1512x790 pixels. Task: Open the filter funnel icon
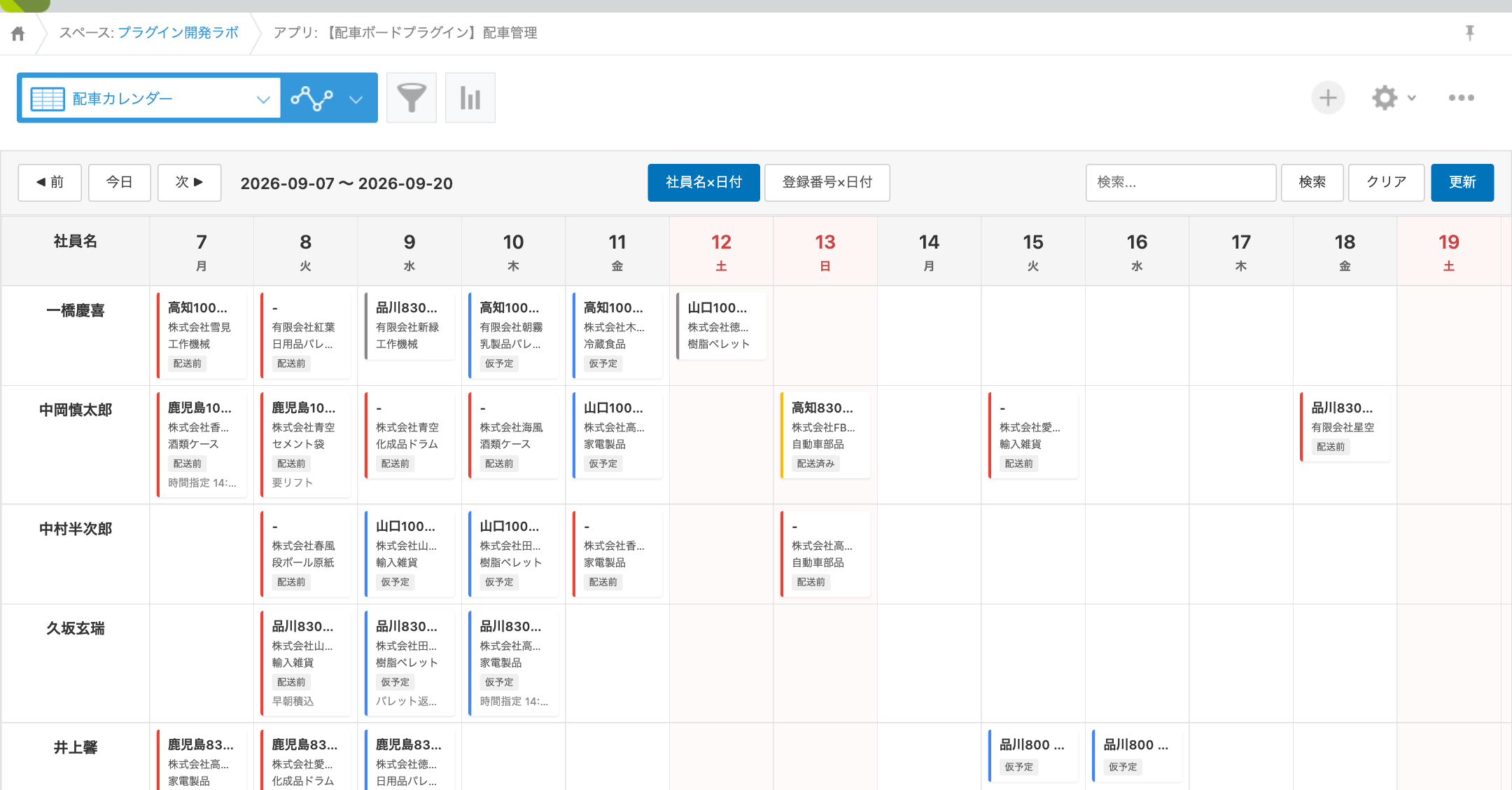pyautogui.click(x=412, y=98)
